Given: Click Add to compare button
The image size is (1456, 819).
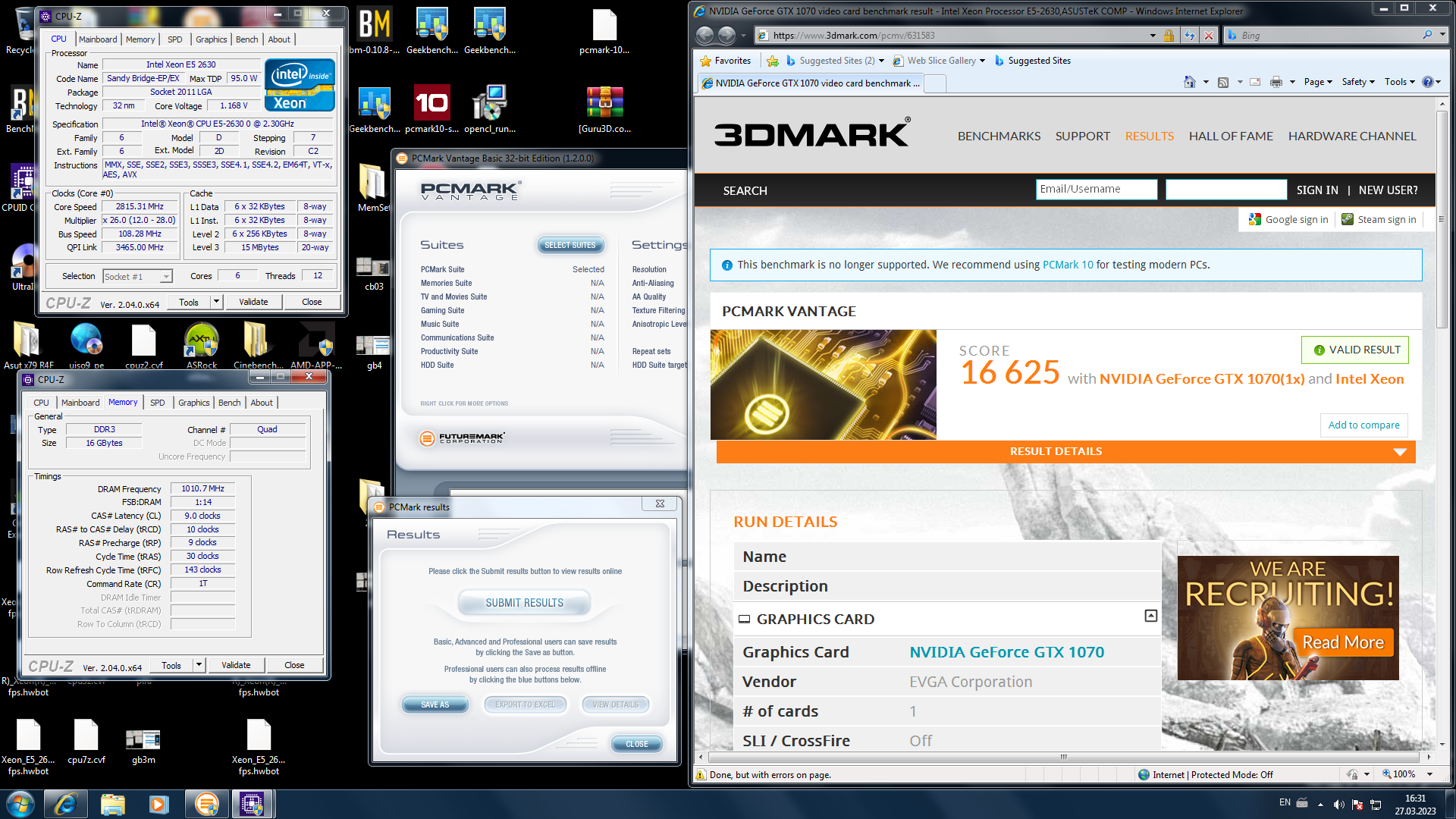Looking at the screenshot, I should 1363,425.
